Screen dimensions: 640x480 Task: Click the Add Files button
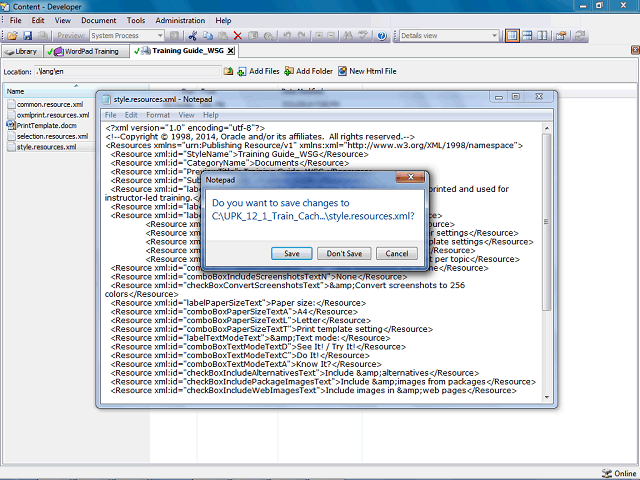pyautogui.click(x=259, y=71)
